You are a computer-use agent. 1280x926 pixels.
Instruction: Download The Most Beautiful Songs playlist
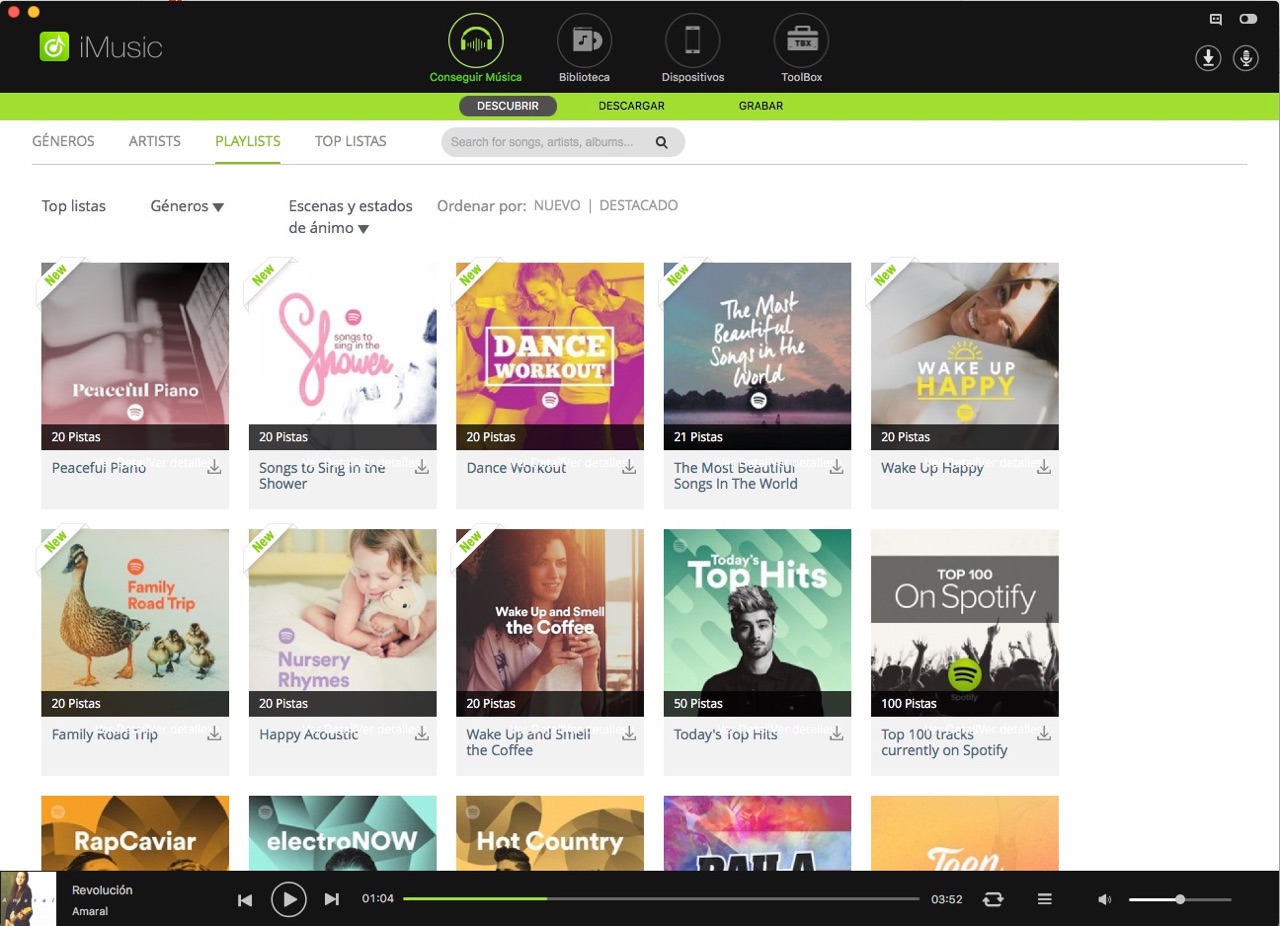tap(837, 467)
